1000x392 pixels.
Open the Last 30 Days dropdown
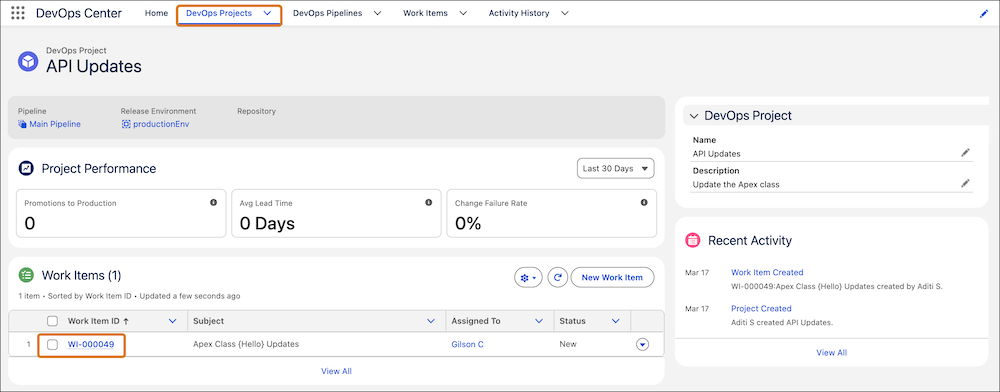tap(615, 169)
